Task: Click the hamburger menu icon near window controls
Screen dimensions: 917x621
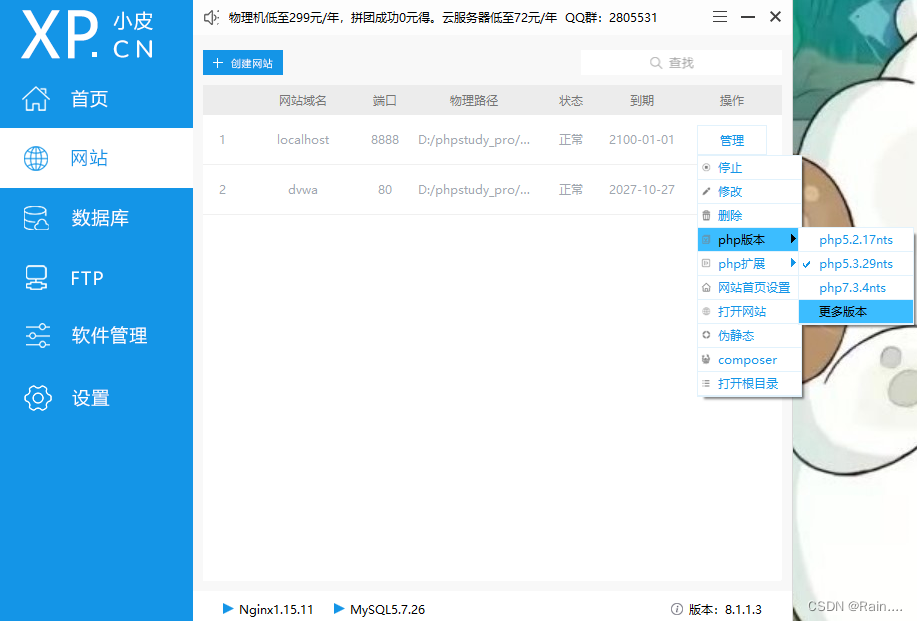Action: click(x=718, y=17)
